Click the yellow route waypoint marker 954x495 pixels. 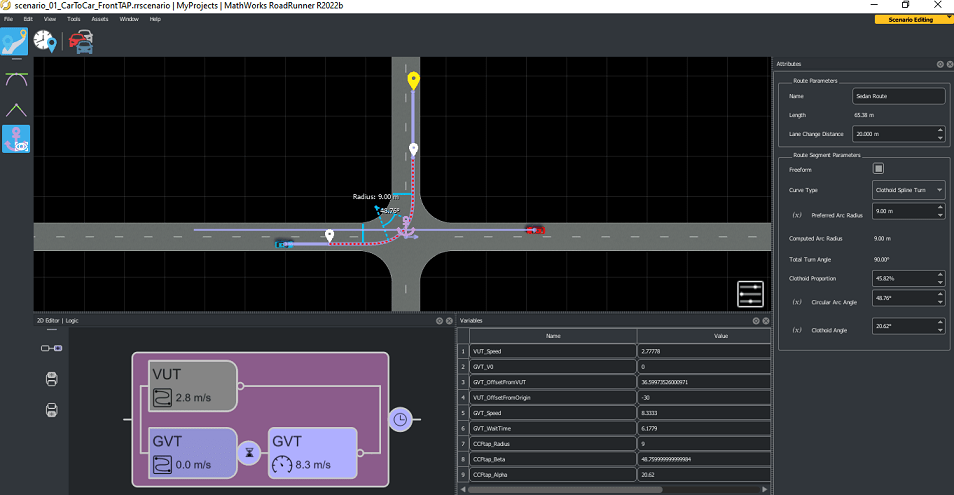coord(413,80)
